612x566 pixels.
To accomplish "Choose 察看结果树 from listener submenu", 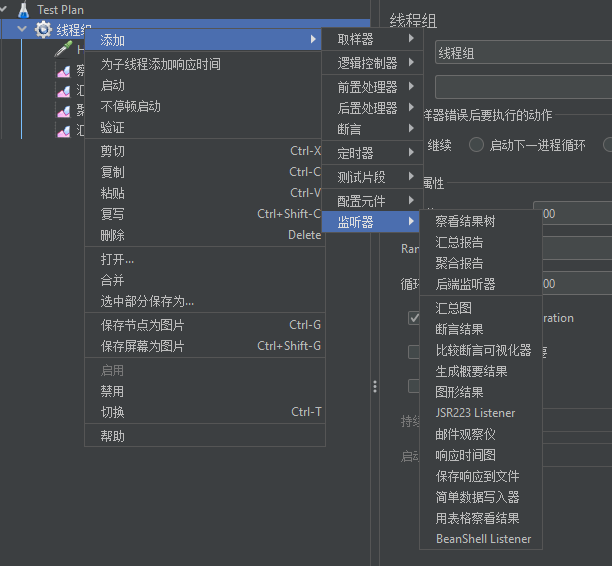I will (465, 221).
